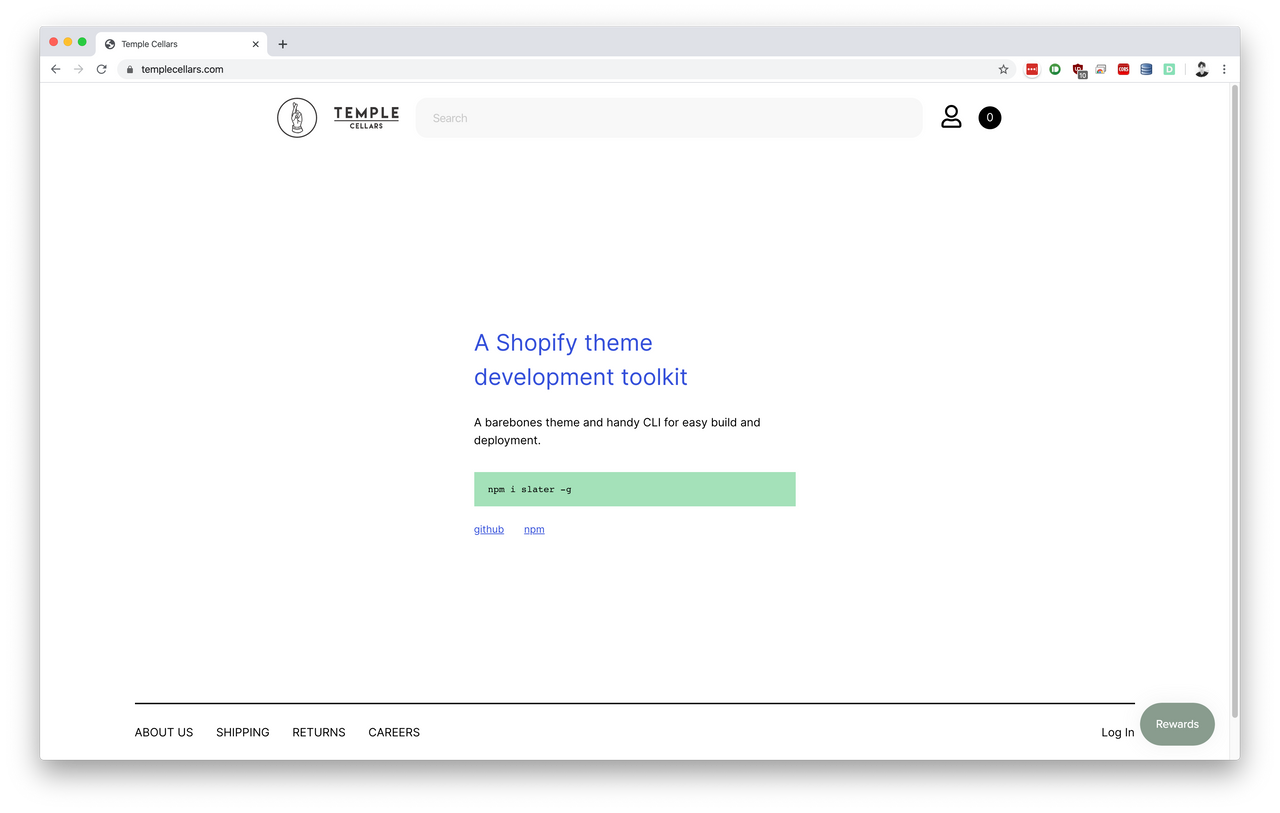The height and width of the screenshot is (813, 1280).
Task: Open the Chrome profile avatar
Action: 1202,69
